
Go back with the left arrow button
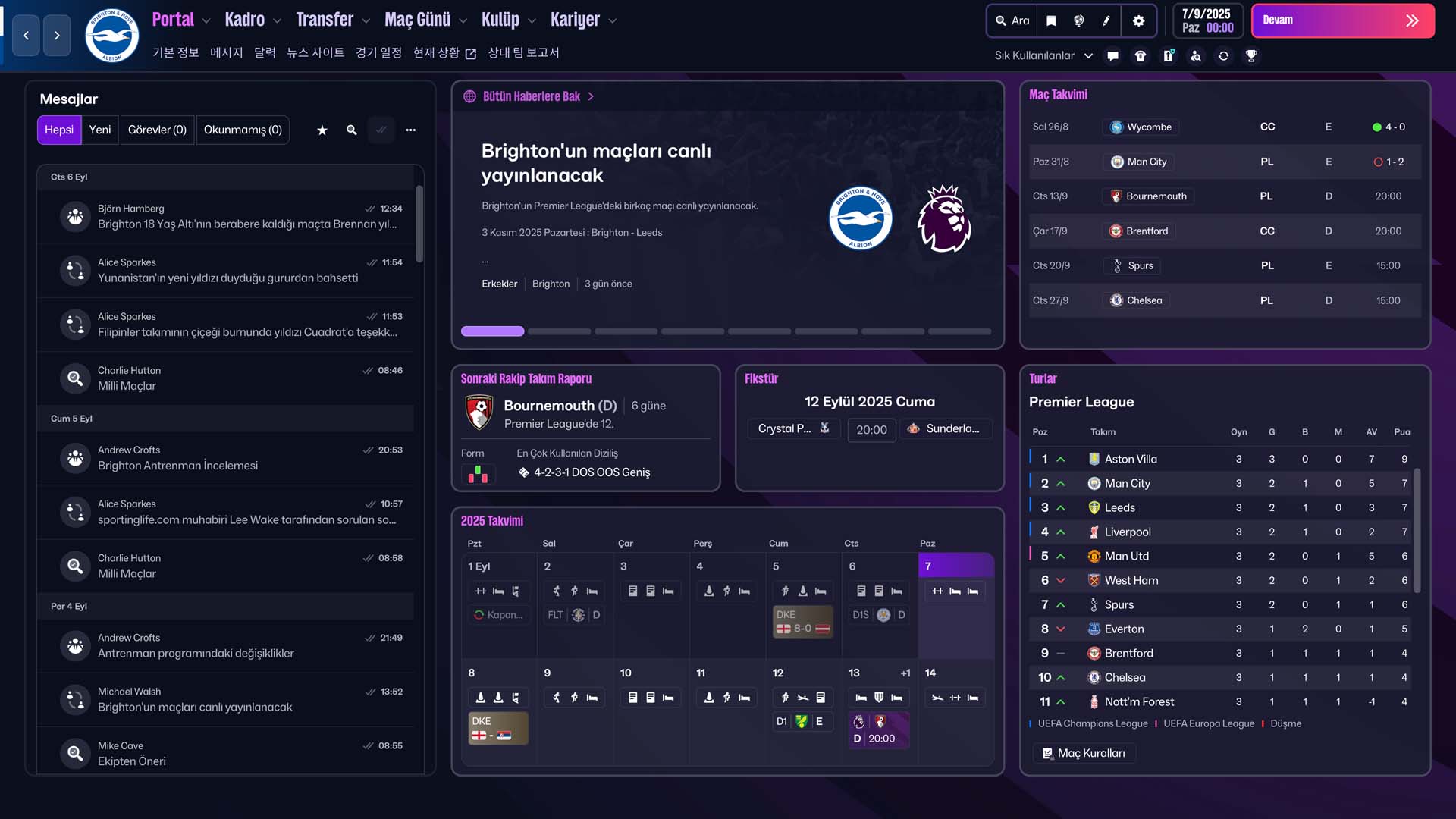pyautogui.click(x=27, y=35)
